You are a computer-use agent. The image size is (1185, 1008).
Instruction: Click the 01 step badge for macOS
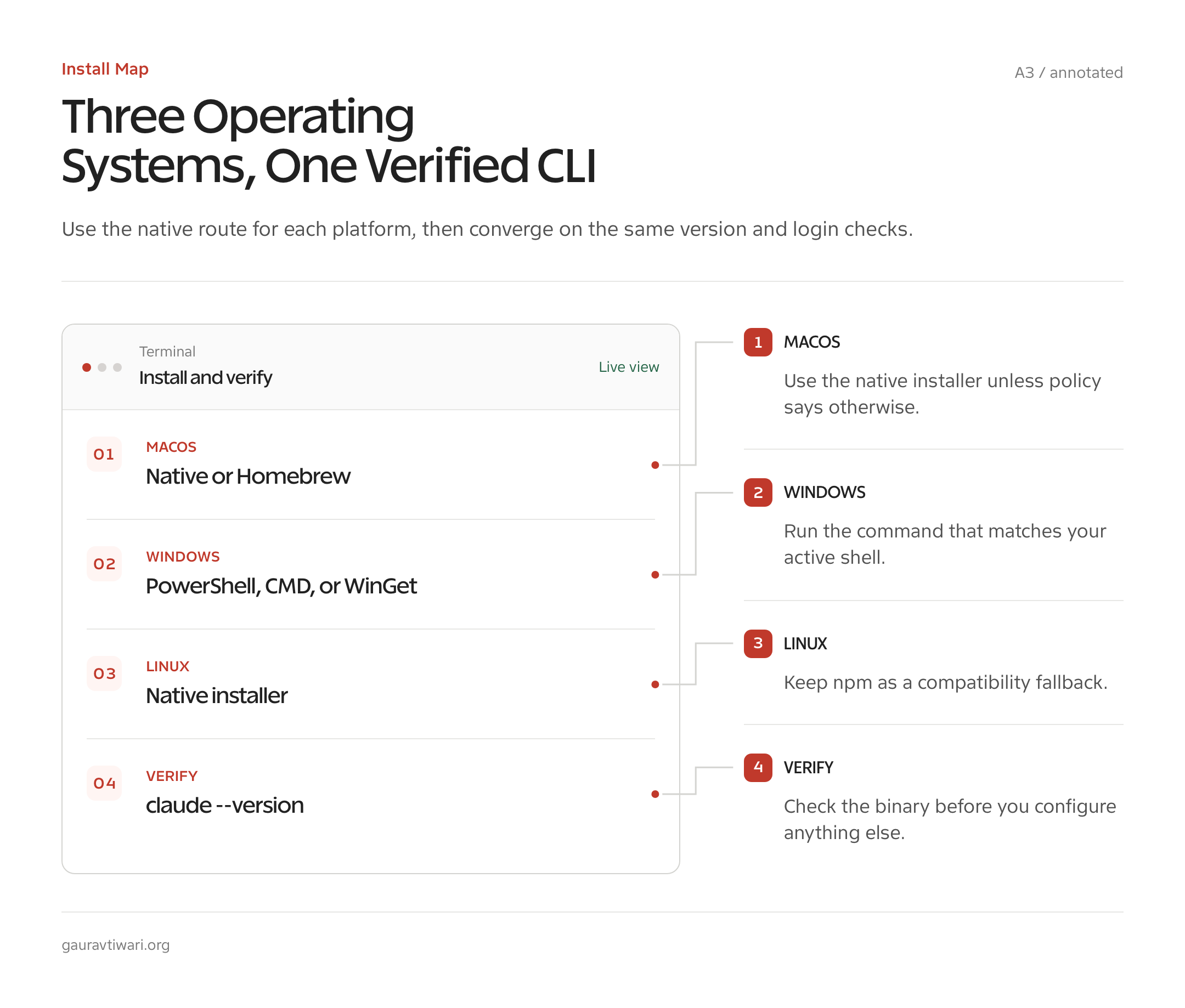click(x=104, y=454)
